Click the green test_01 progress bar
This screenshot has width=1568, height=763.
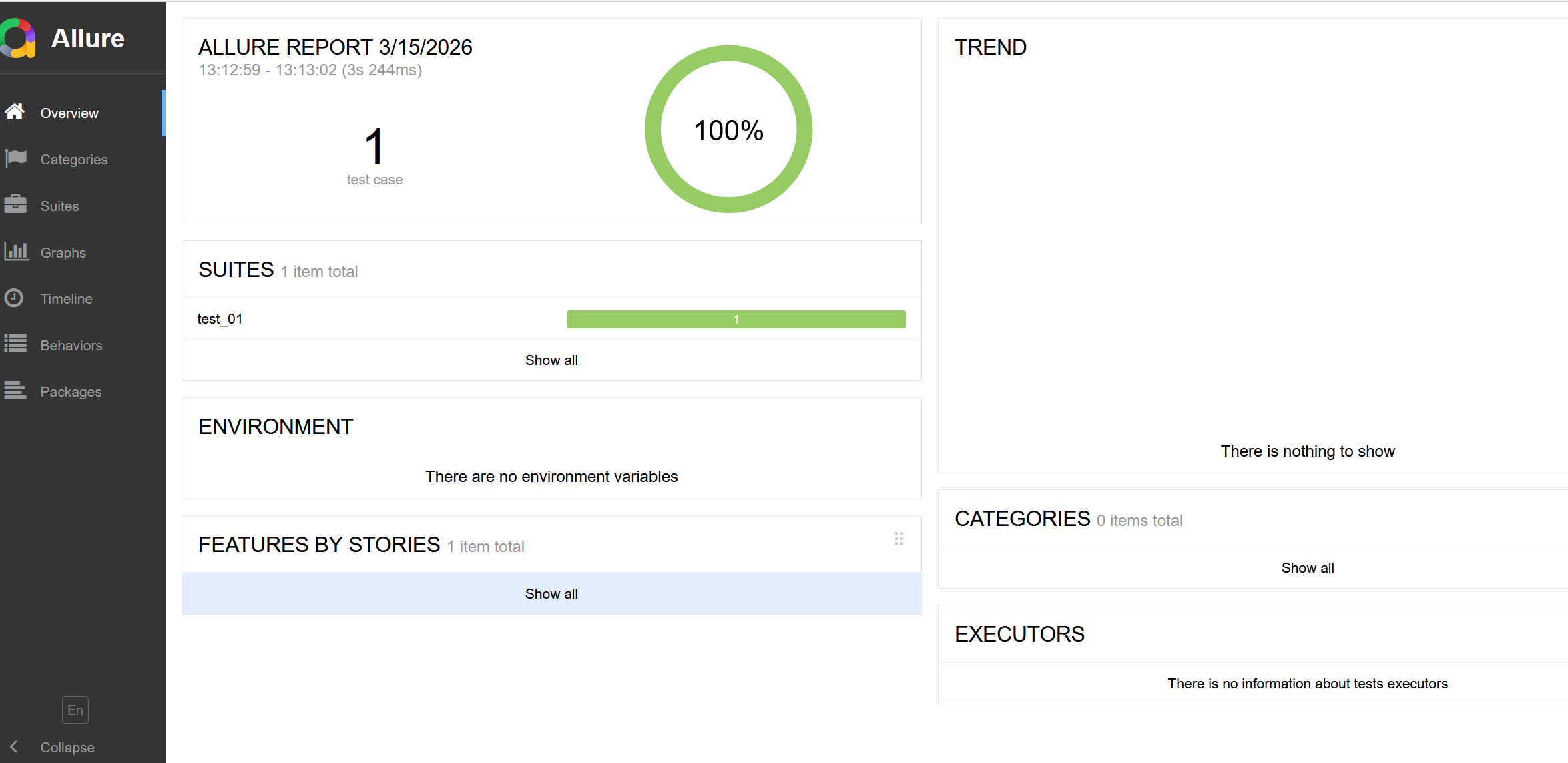coord(736,320)
